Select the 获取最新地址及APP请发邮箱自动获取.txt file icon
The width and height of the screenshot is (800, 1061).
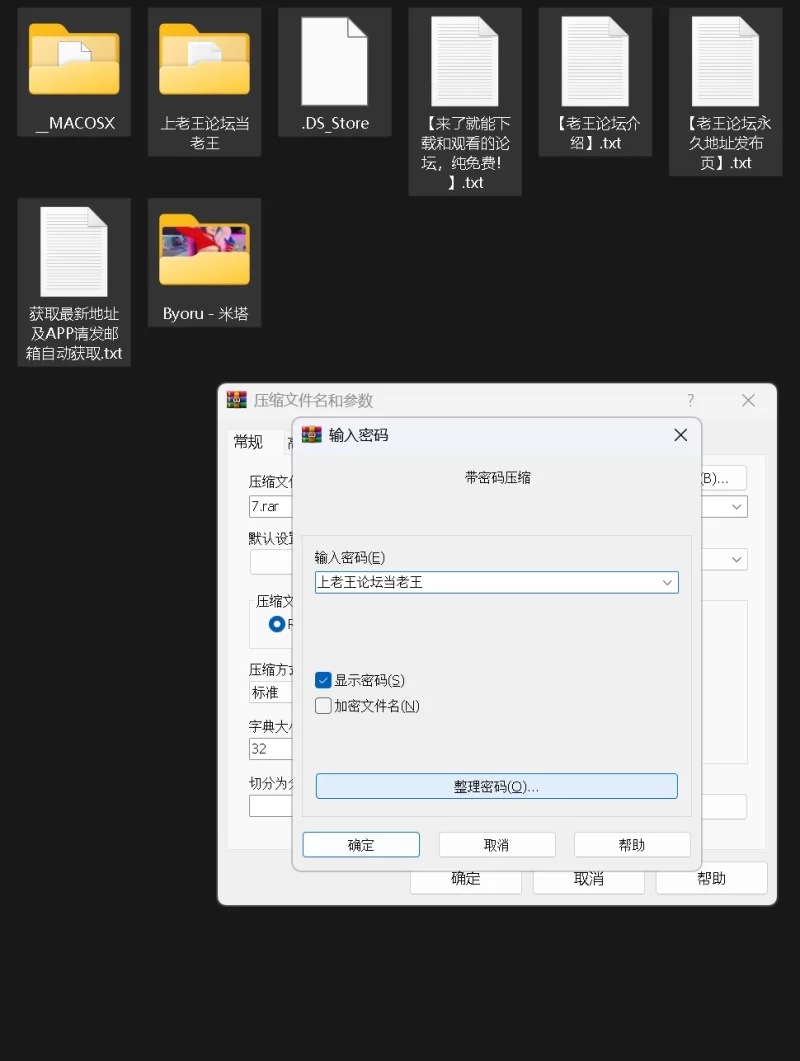[74, 252]
